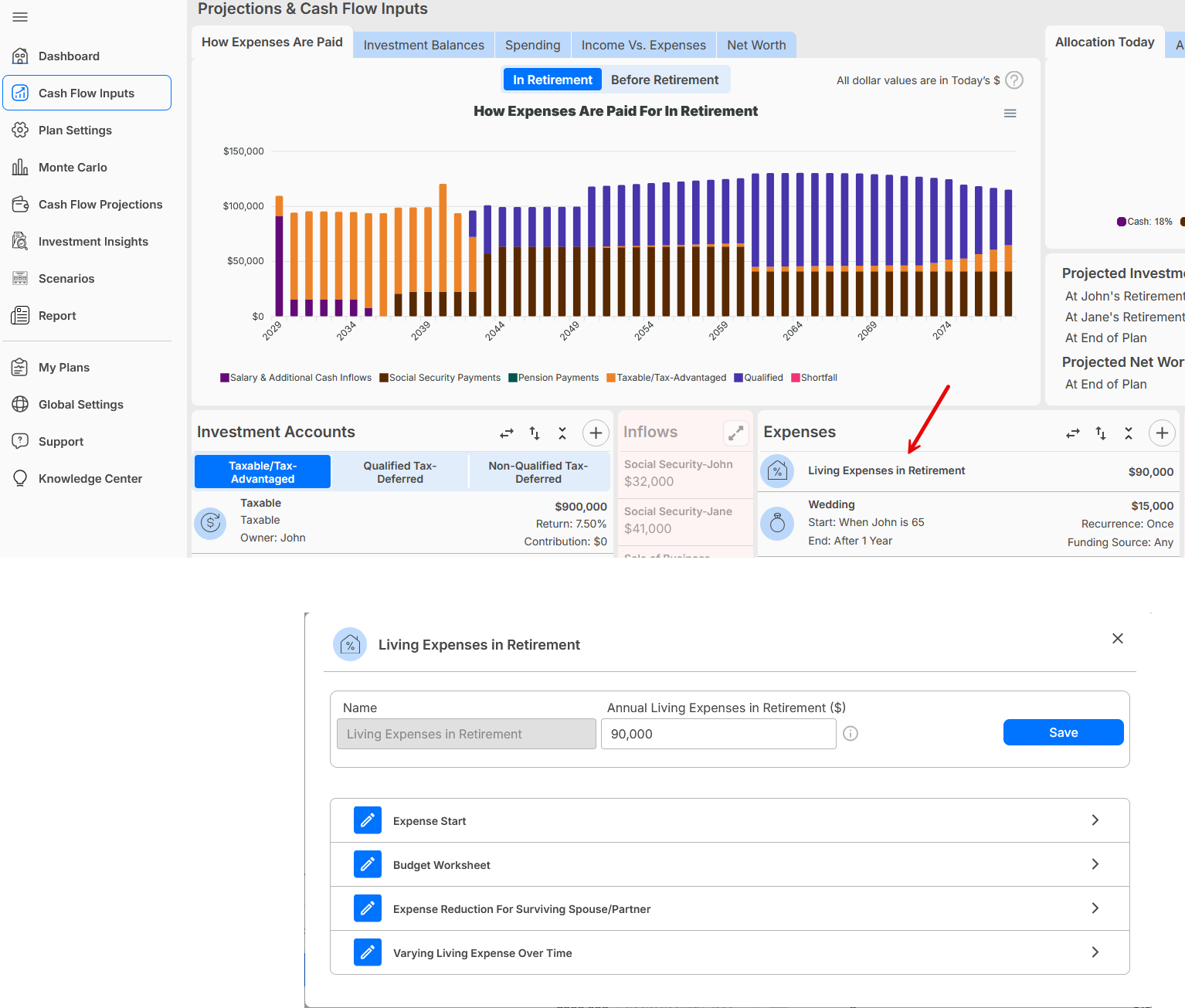Image resolution: width=1185 pixels, height=1008 pixels.
Task: Open the Net Worth tab
Action: [755, 46]
